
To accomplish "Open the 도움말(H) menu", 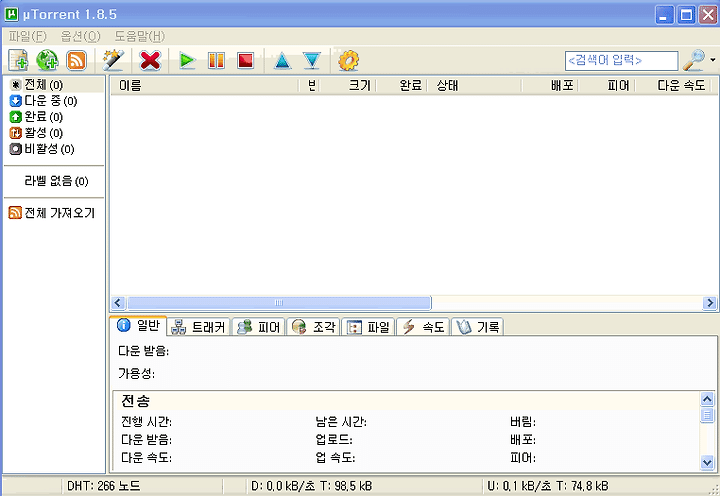I will pos(140,36).
